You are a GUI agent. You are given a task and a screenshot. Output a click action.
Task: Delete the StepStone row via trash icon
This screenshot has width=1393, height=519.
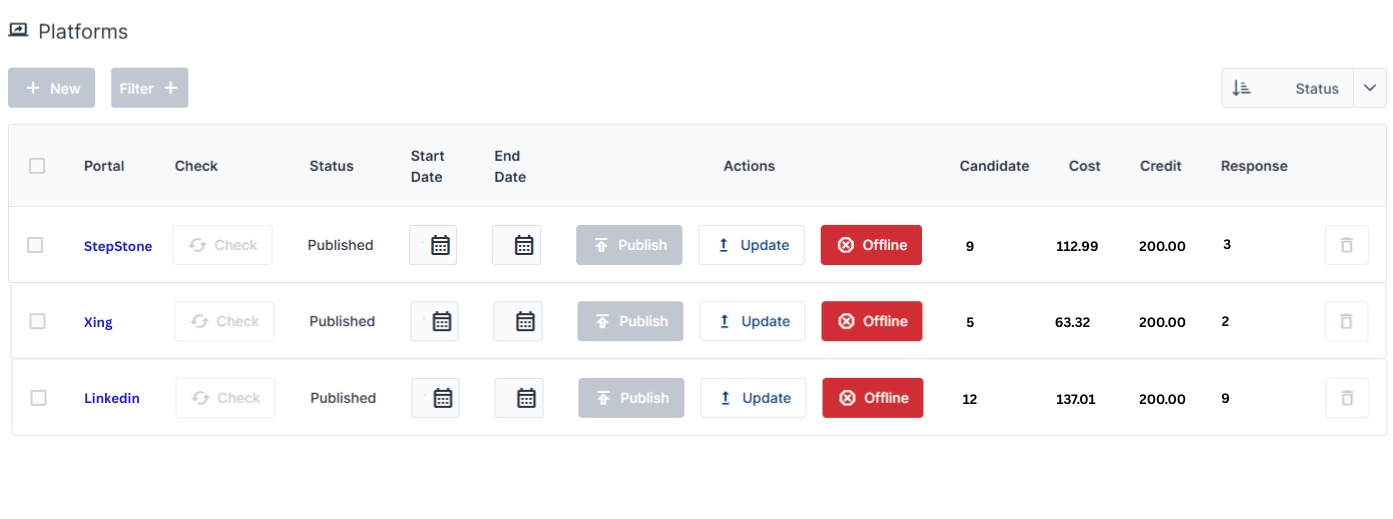[1346, 245]
